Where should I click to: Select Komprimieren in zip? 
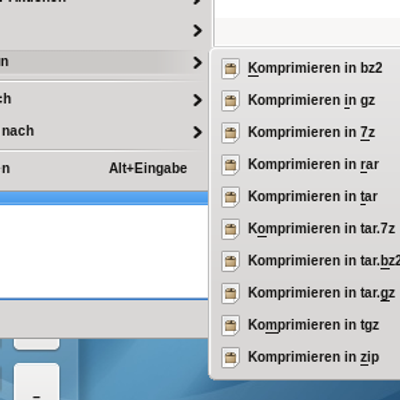pos(306,357)
